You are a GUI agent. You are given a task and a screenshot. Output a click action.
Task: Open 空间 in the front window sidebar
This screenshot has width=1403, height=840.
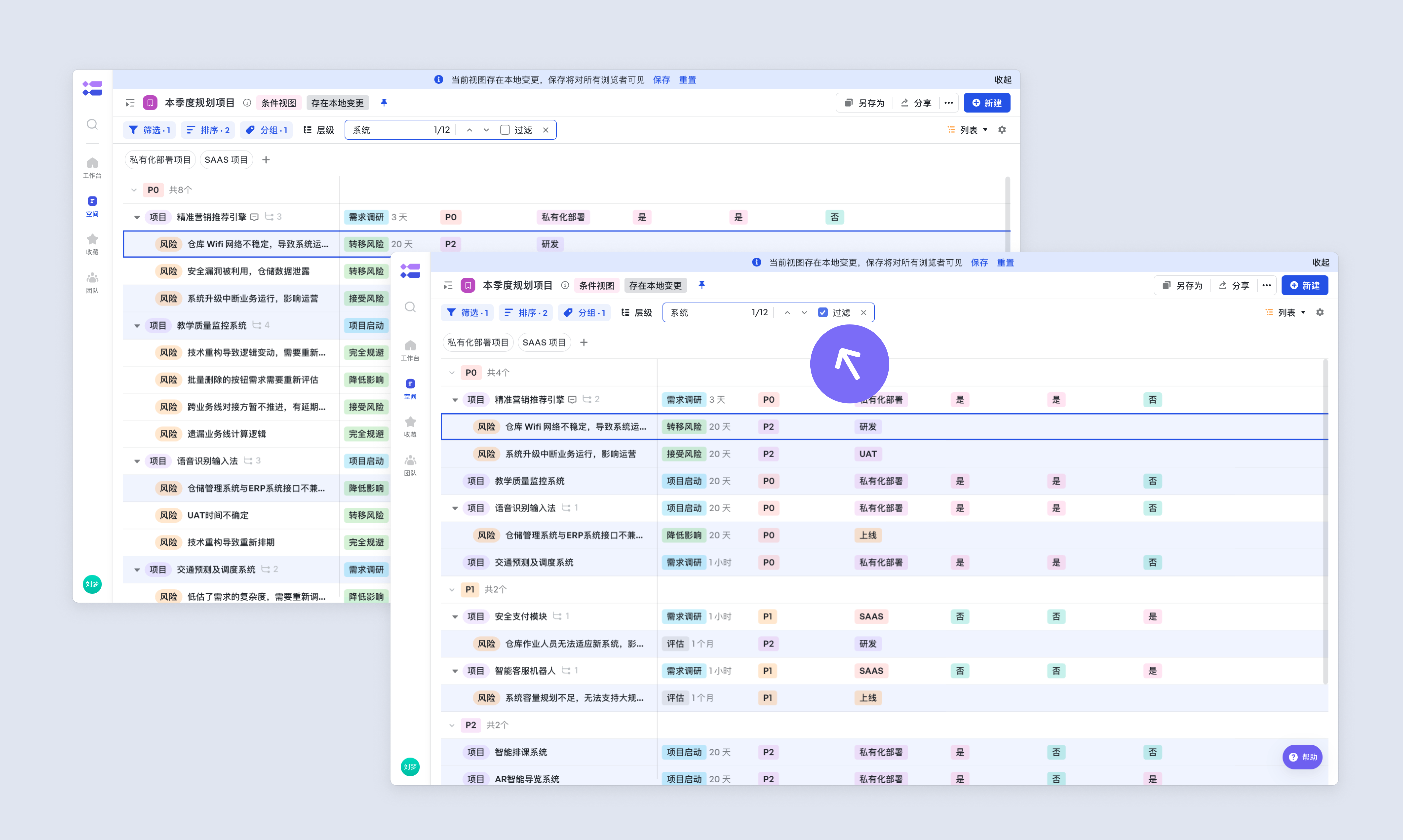coord(410,389)
